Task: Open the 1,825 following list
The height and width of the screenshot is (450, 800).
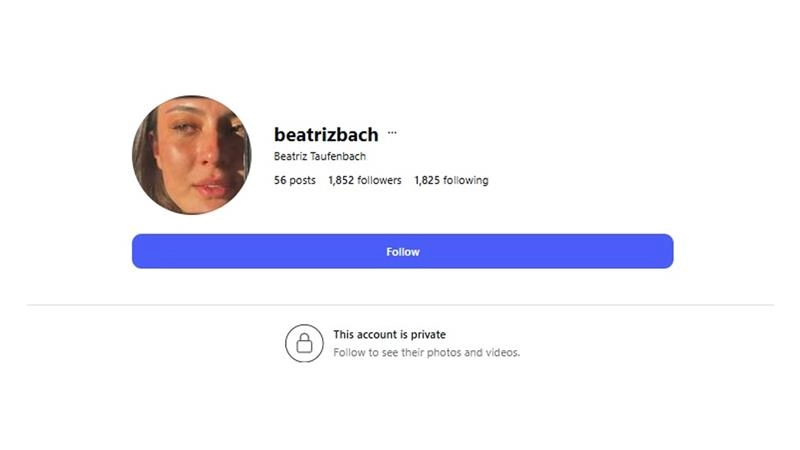Action: [451, 180]
